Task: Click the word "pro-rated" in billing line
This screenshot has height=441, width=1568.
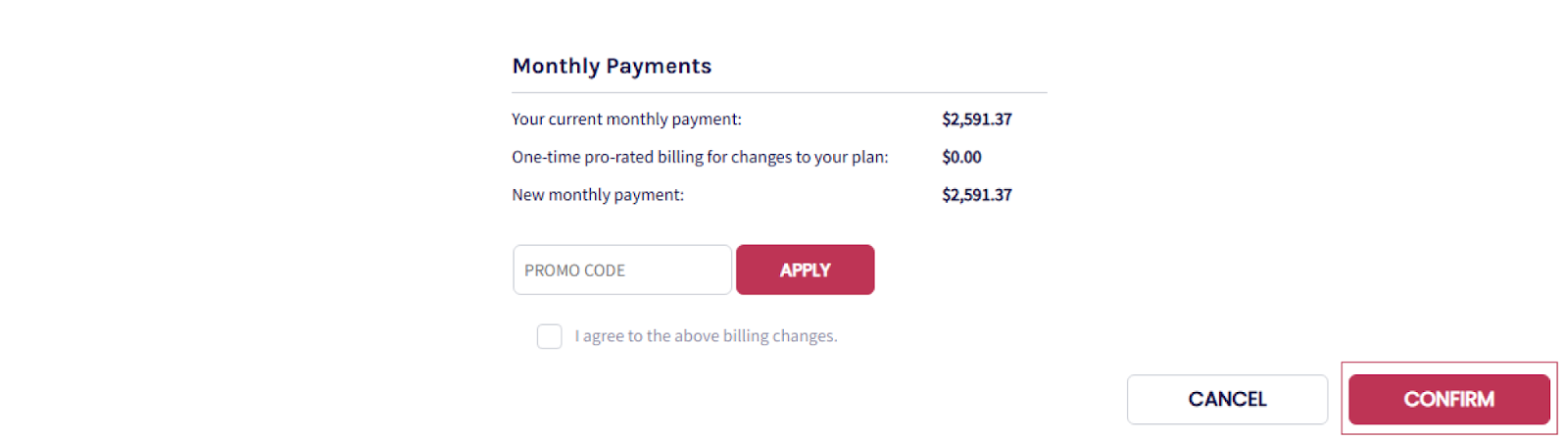Action: click(x=618, y=157)
